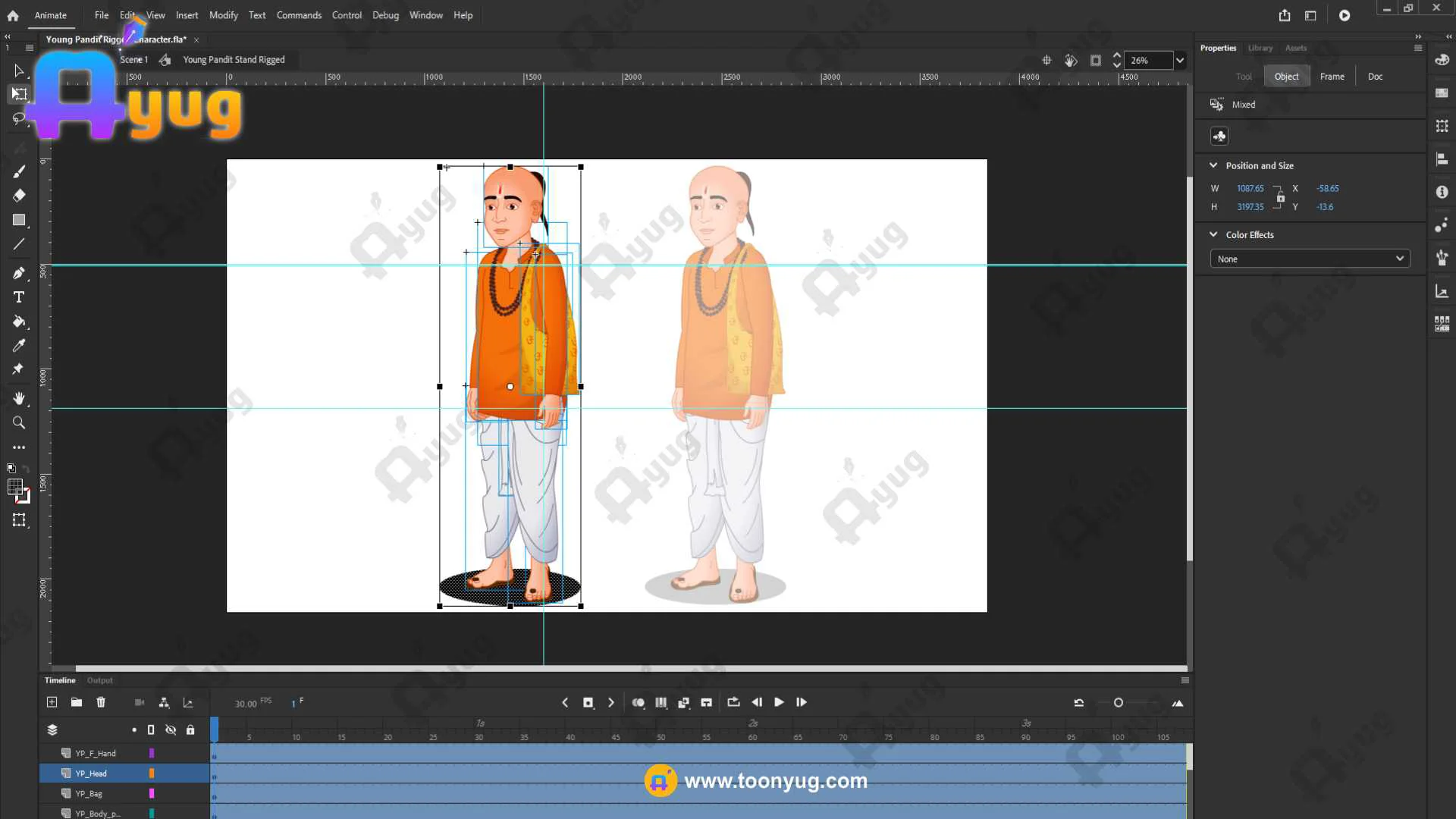1456x819 pixels.
Task: Open the stage zoom percentage dropdown
Action: [1179, 61]
